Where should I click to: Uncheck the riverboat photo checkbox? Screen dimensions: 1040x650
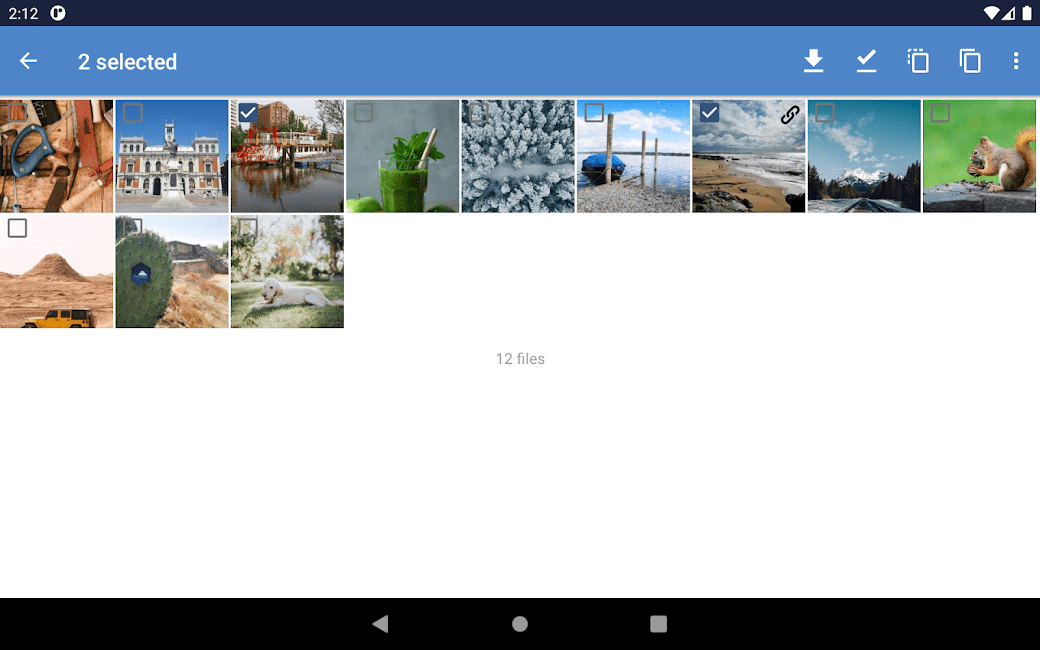(x=248, y=113)
